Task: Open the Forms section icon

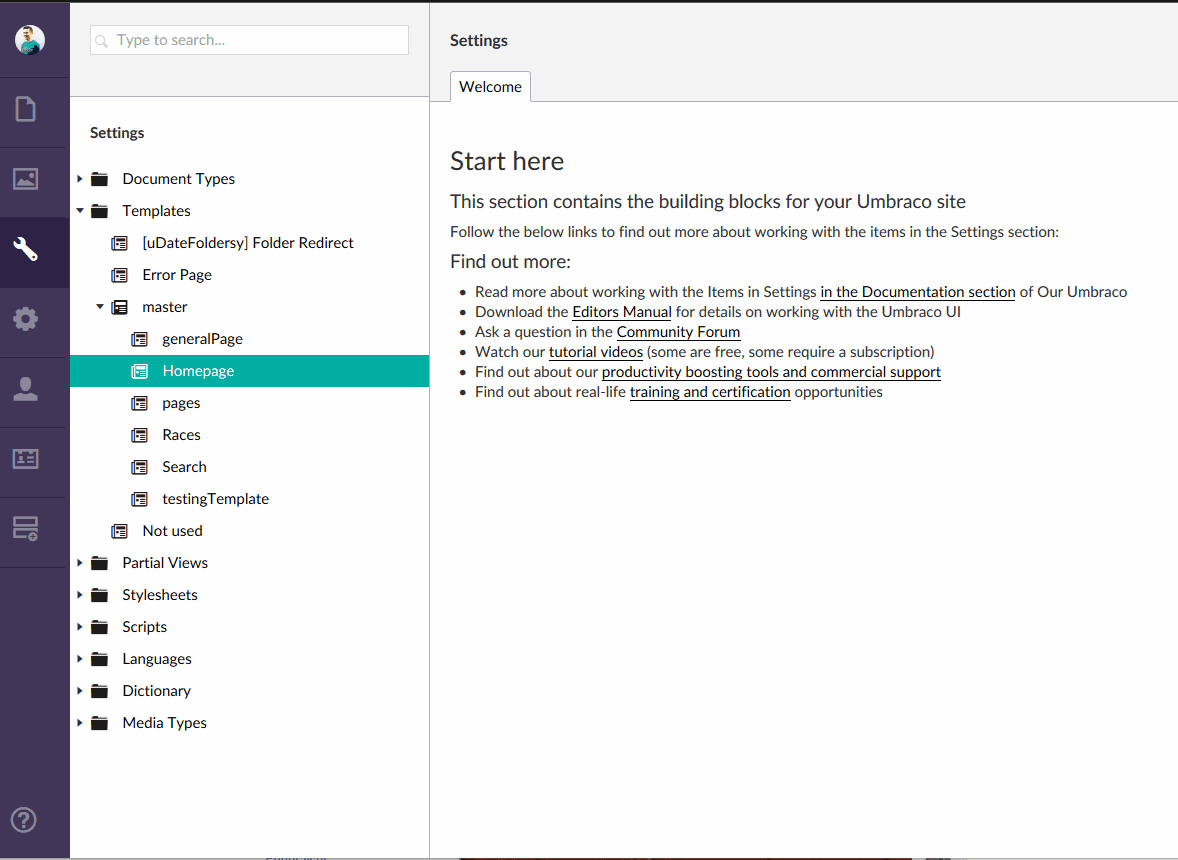Action: pyautogui.click(x=26, y=528)
